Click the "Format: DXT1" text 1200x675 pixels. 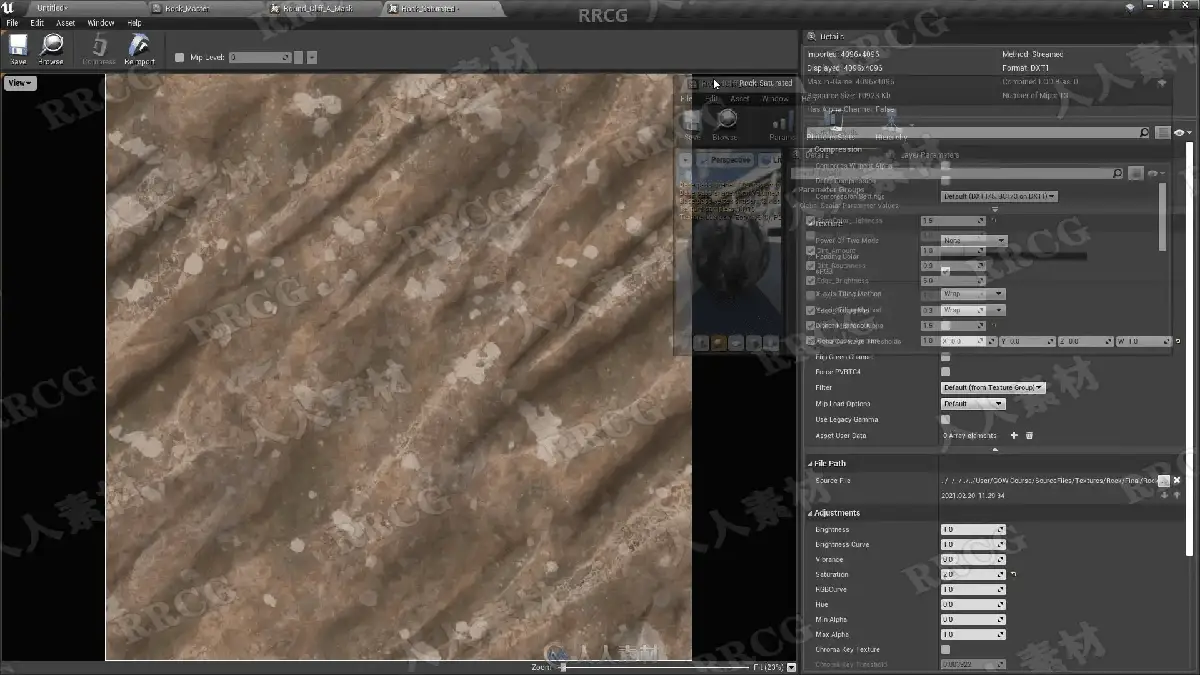(x=1027, y=68)
